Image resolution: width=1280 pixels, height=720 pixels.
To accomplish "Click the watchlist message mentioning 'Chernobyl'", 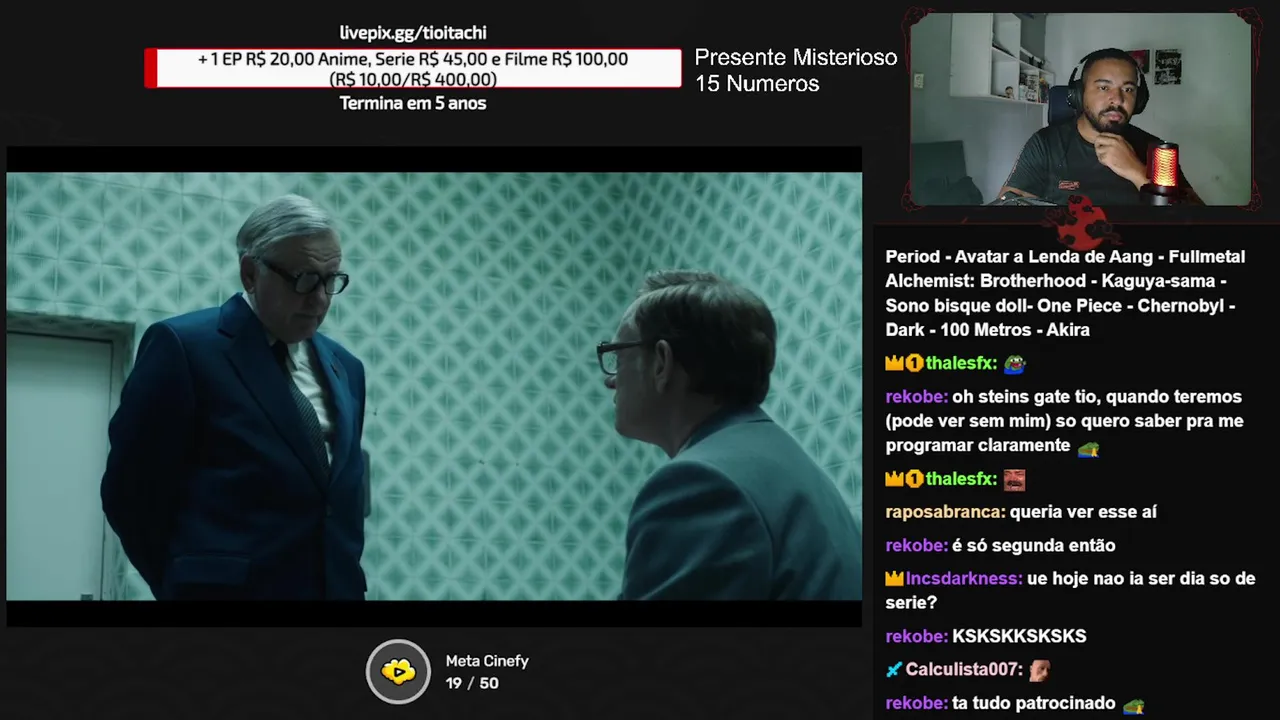I will click(x=1065, y=294).
